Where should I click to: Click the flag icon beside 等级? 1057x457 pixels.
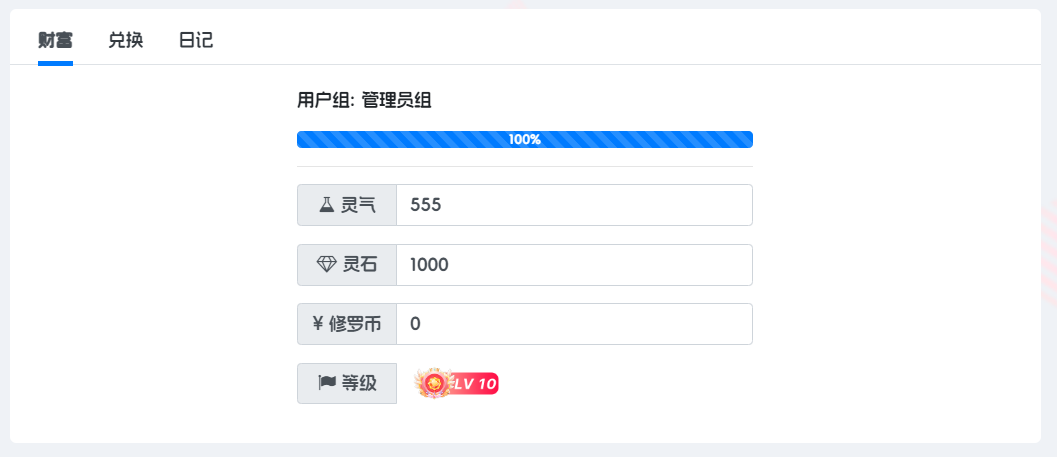pos(327,384)
